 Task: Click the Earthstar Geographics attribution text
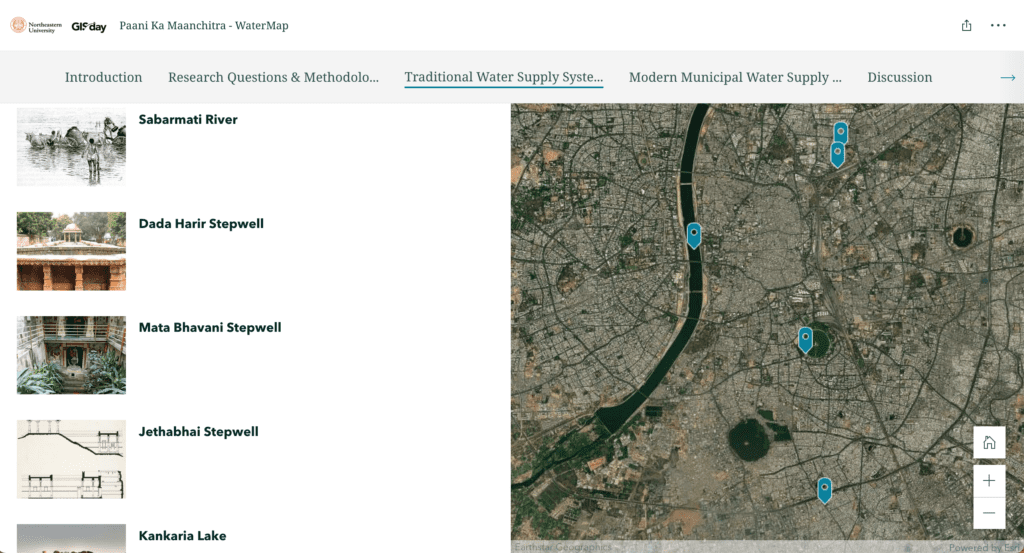click(x=563, y=547)
